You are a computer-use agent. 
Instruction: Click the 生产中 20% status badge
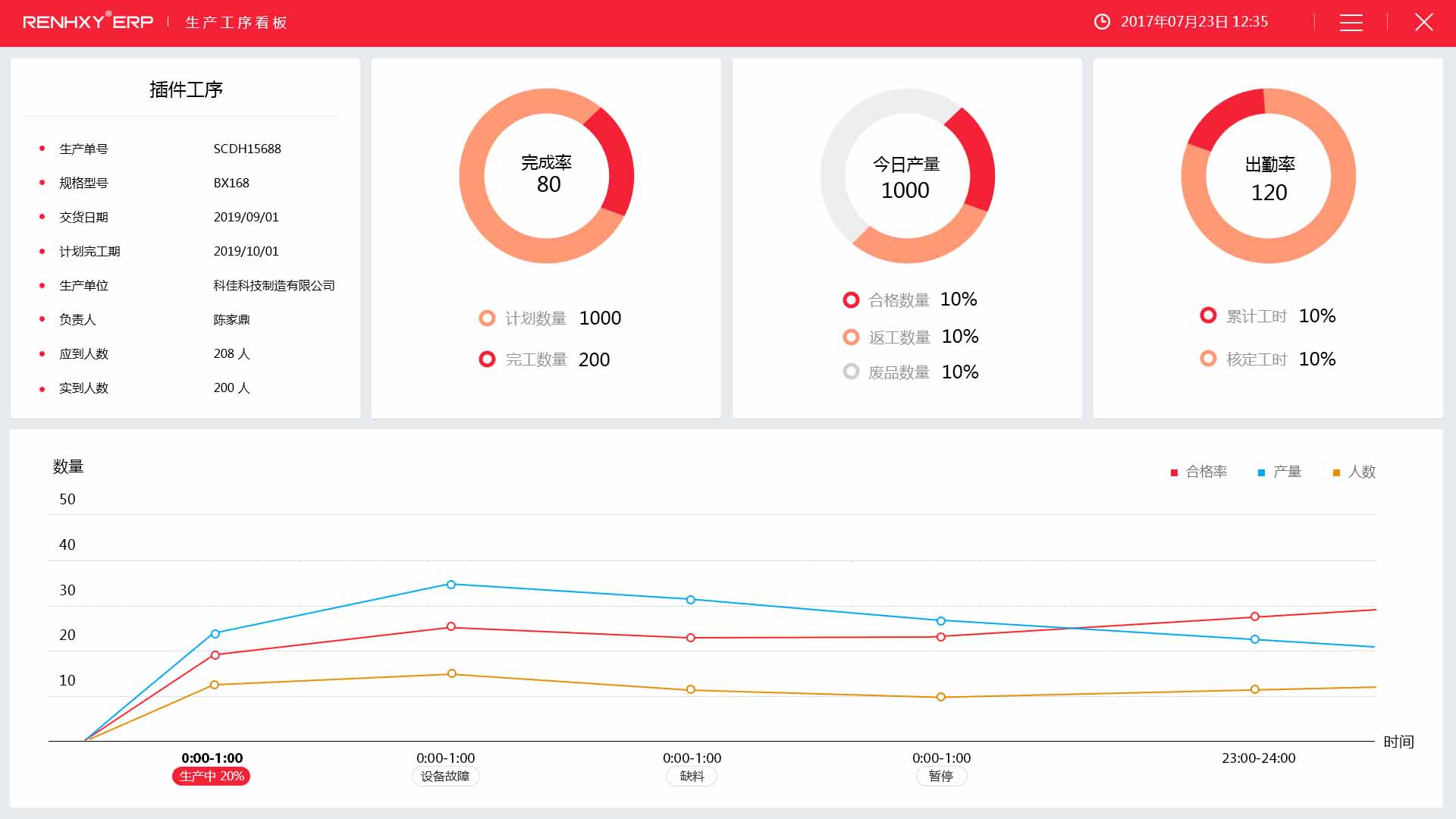coord(212,776)
